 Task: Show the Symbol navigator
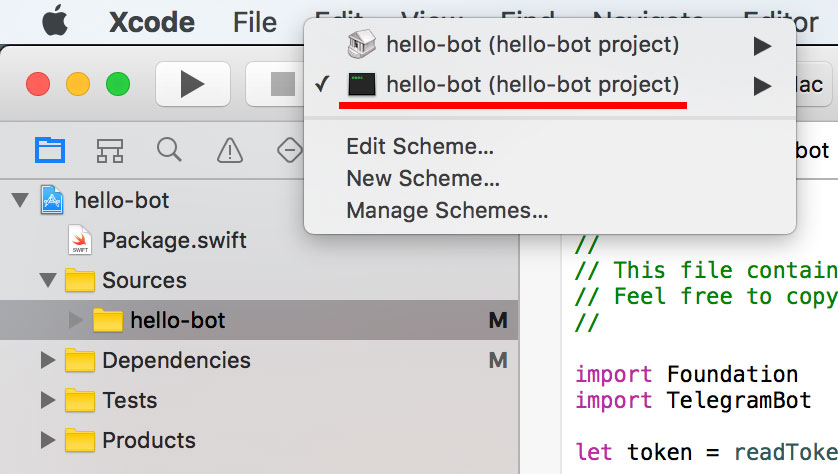click(x=110, y=151)
